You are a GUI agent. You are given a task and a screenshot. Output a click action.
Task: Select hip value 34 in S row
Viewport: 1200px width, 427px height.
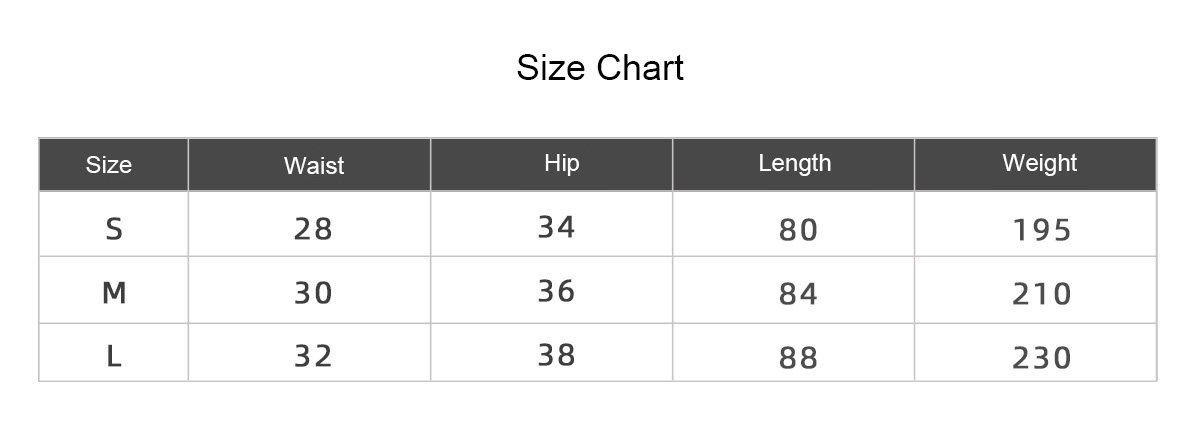[x=556, y=227]
